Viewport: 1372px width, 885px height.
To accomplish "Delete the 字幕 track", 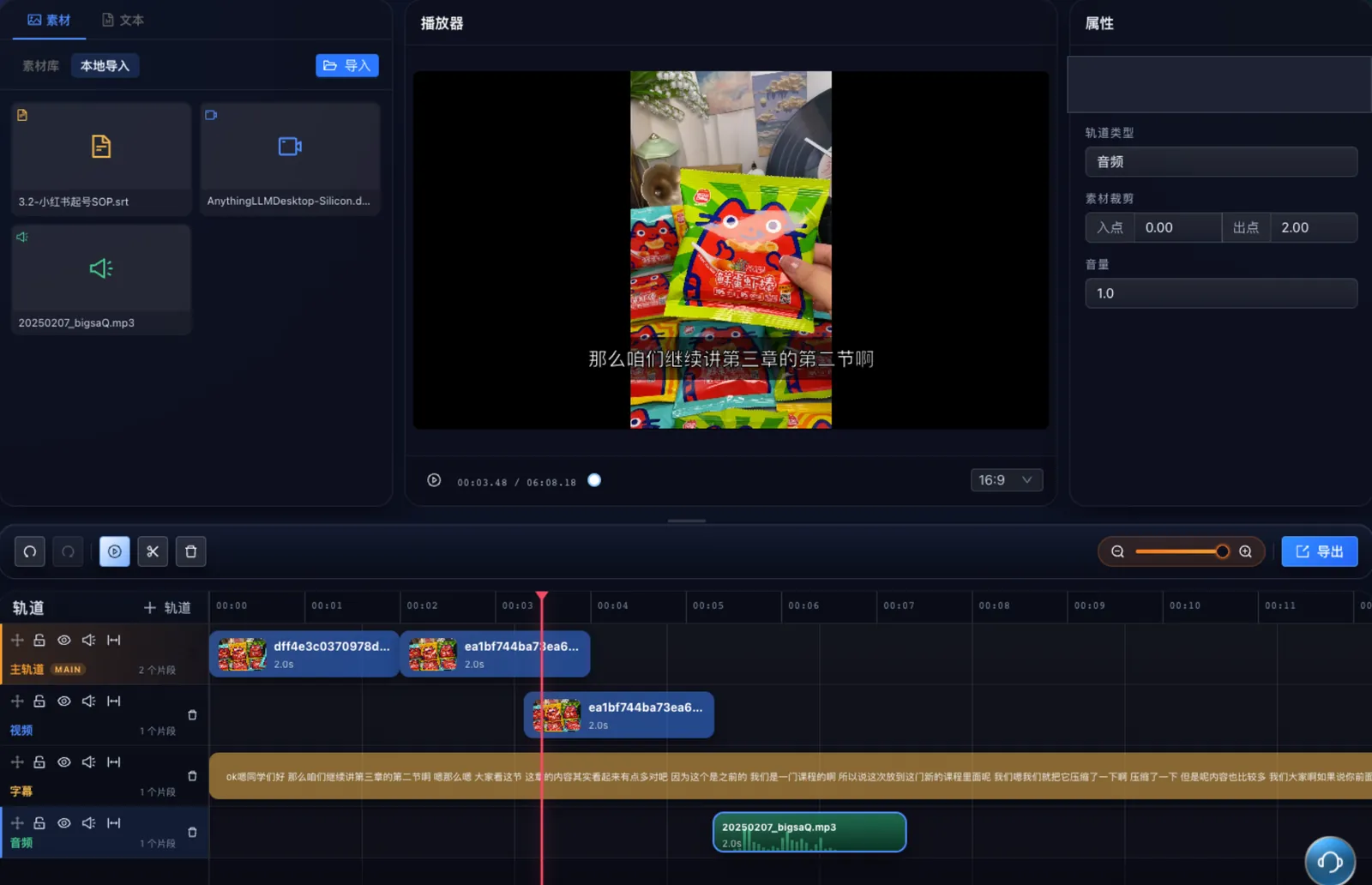I will tap(192, 775).
